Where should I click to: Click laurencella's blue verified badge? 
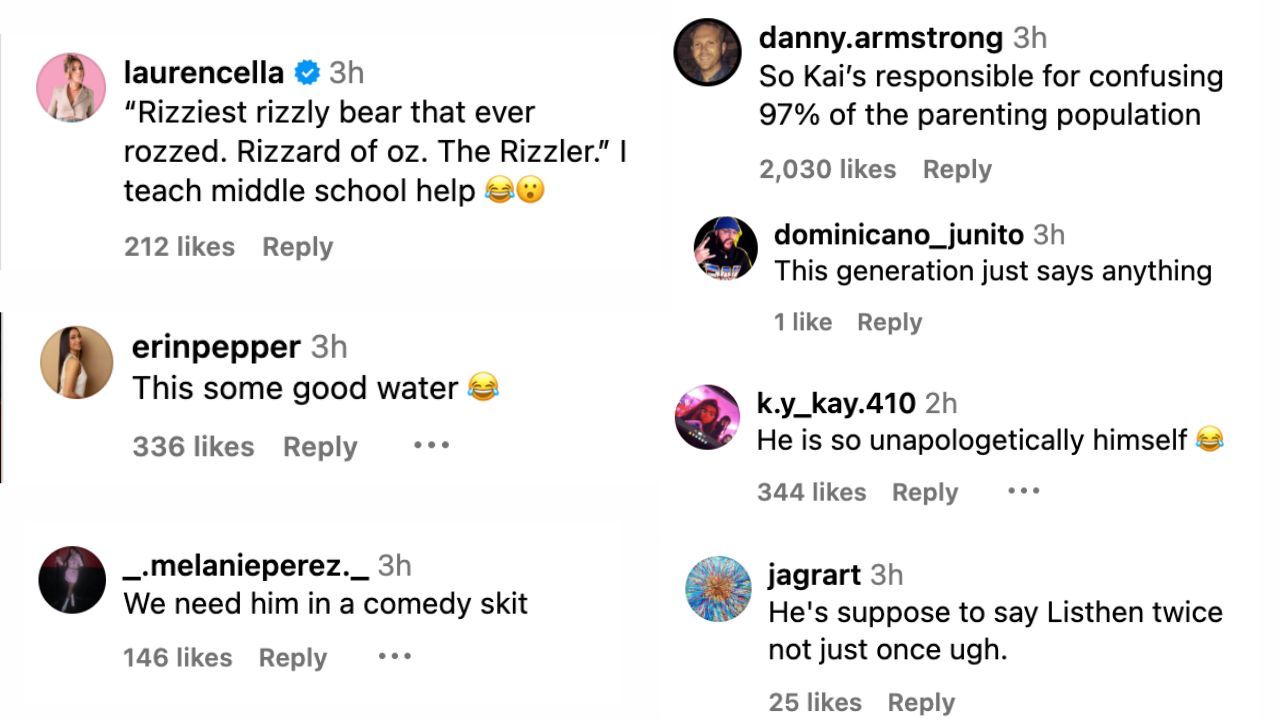tap(307, 73)
